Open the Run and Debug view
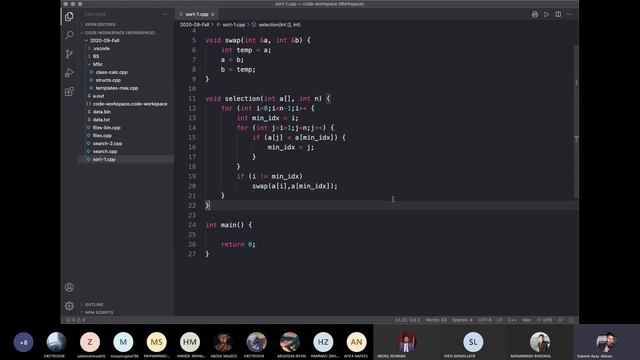Image resolution: width=640 pixels, height=360 pixels. tap(69, 73)
